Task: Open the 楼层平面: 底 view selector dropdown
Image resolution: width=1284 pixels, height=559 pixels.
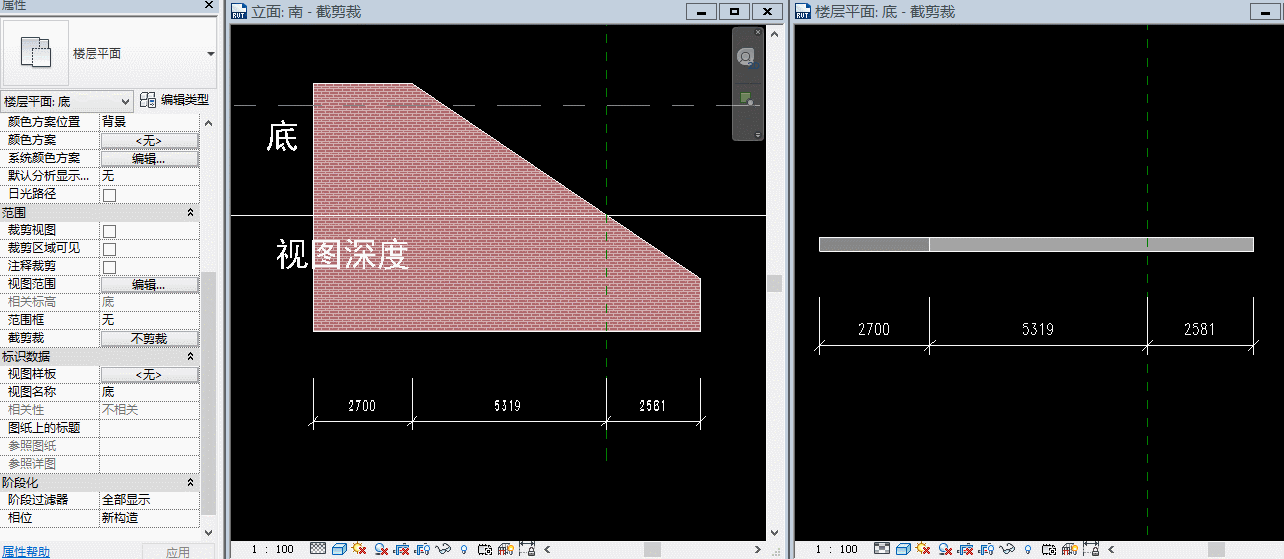Action: point(67,101)
